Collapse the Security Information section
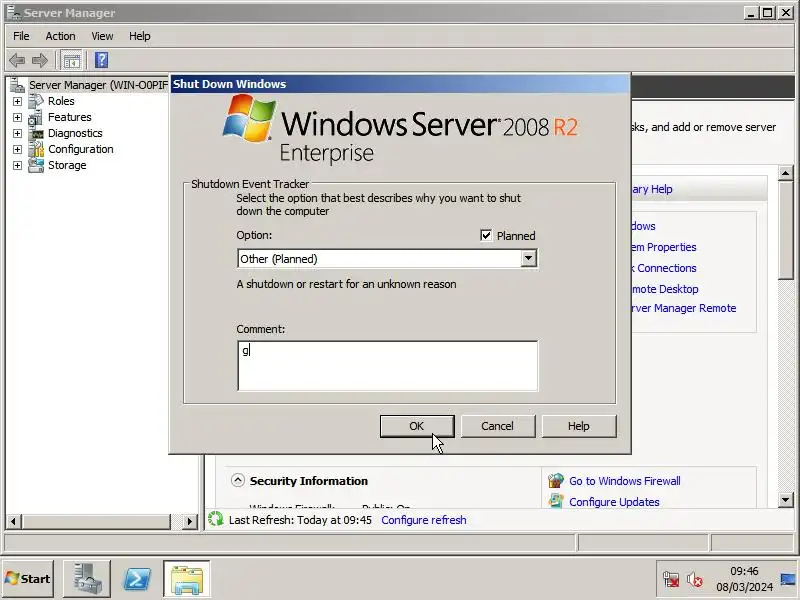The height and width of the screenshot is (600, 800). coord(238,480)
